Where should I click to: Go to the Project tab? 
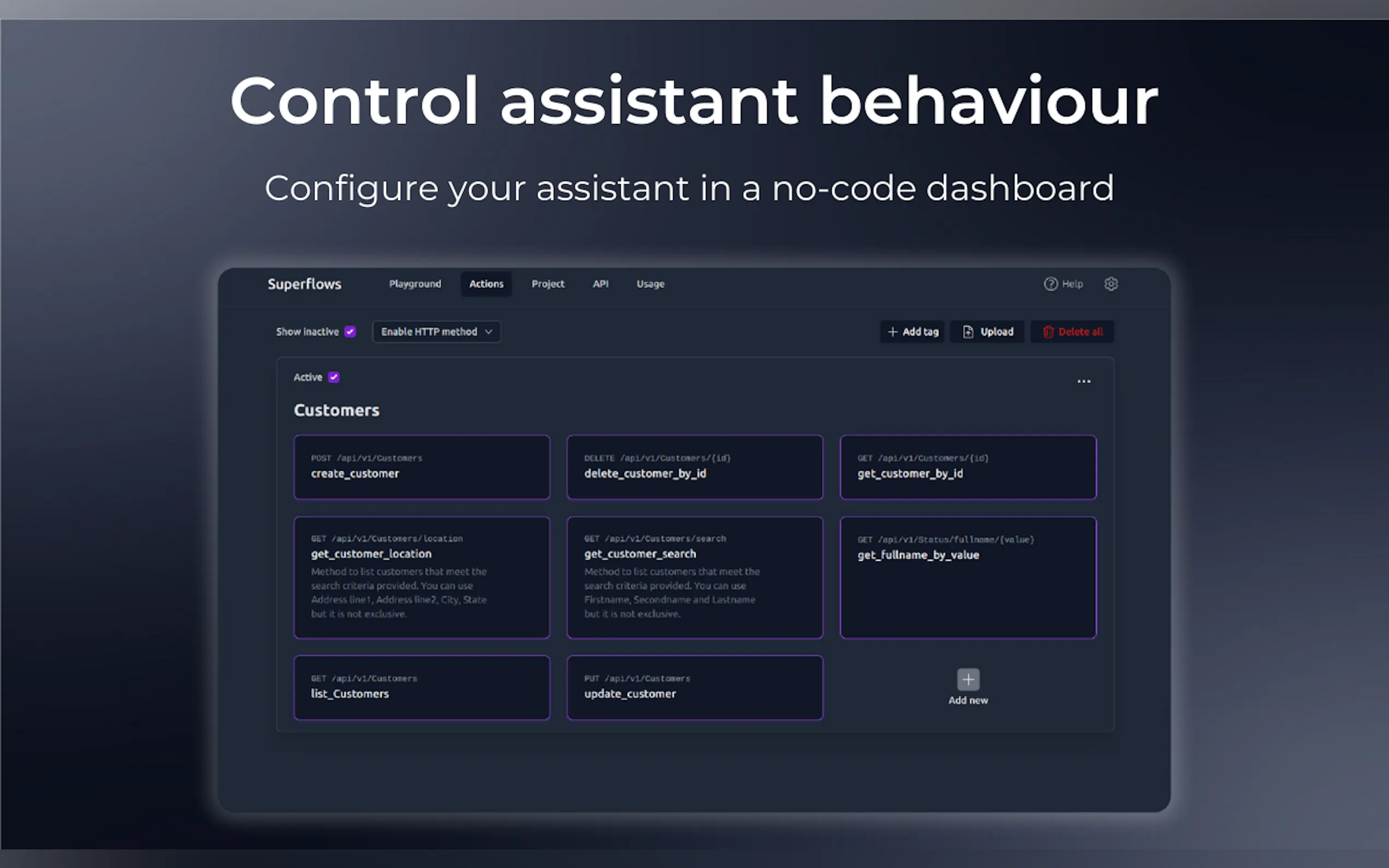click(548, 284)
